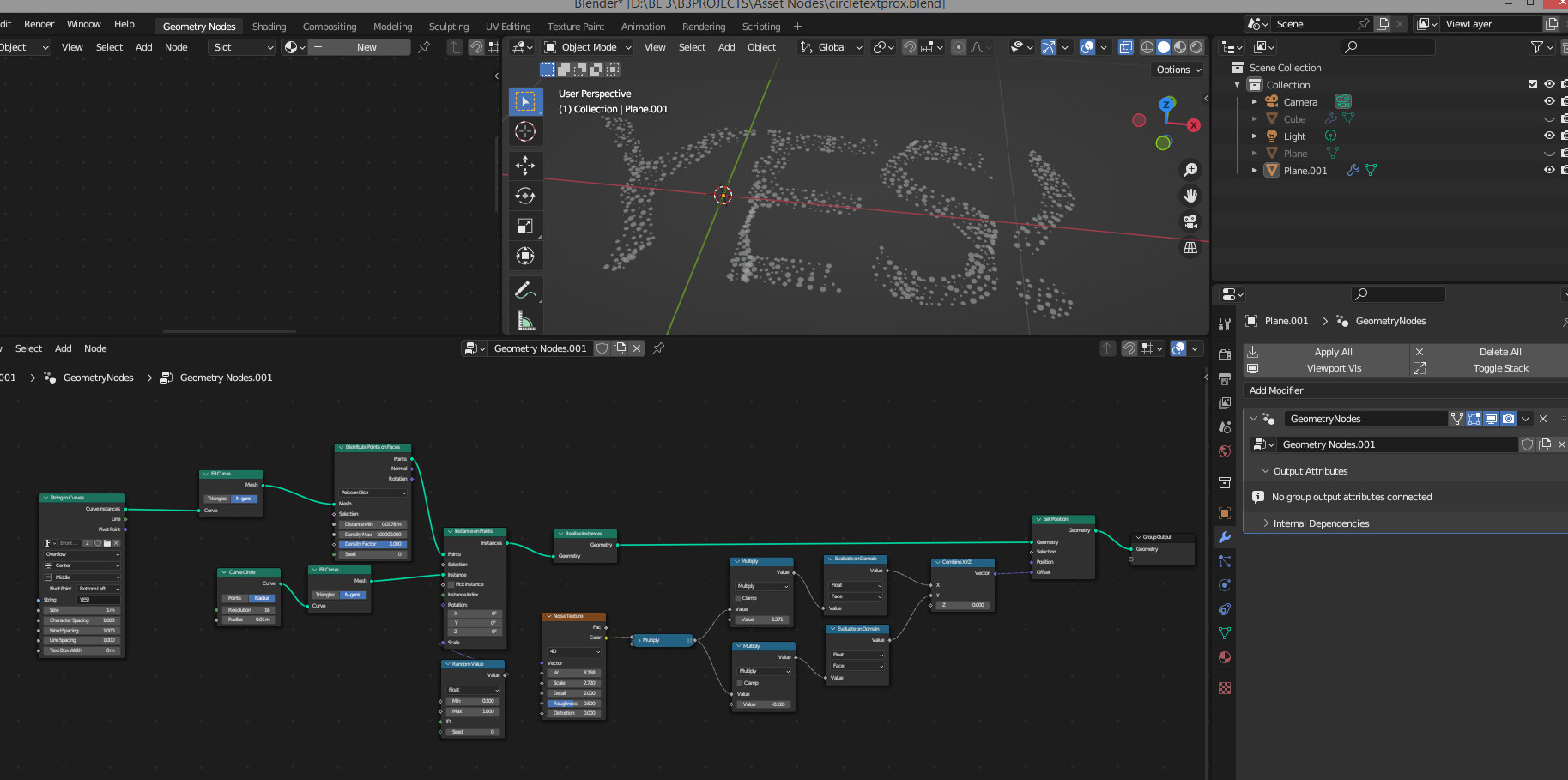This screenshot has width=1568, height=780.
Task: Open viewport Options dropdown
Action: tap(1178, 70)
